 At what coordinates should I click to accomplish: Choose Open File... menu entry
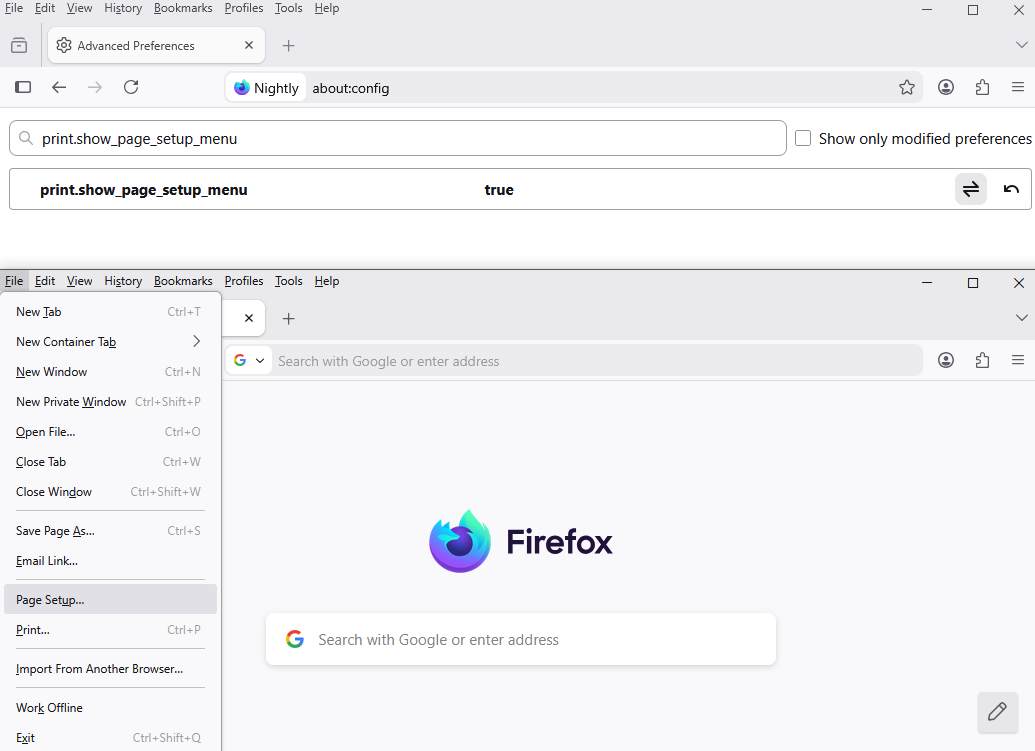click(x=110, y=432)
